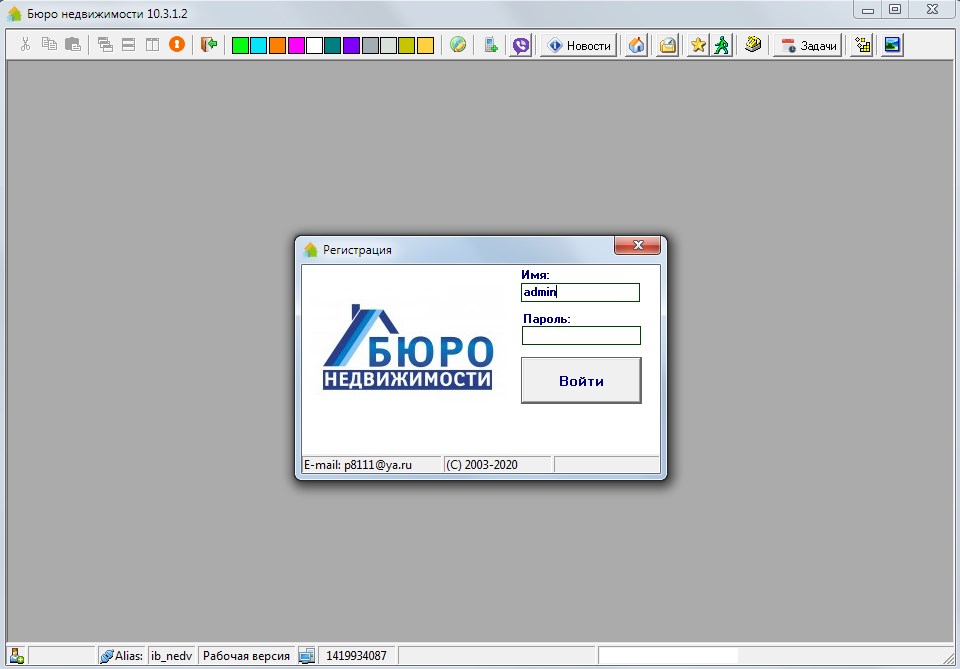960x669 pixels.
Task: Select the purple color swatch
Action: 351,45
